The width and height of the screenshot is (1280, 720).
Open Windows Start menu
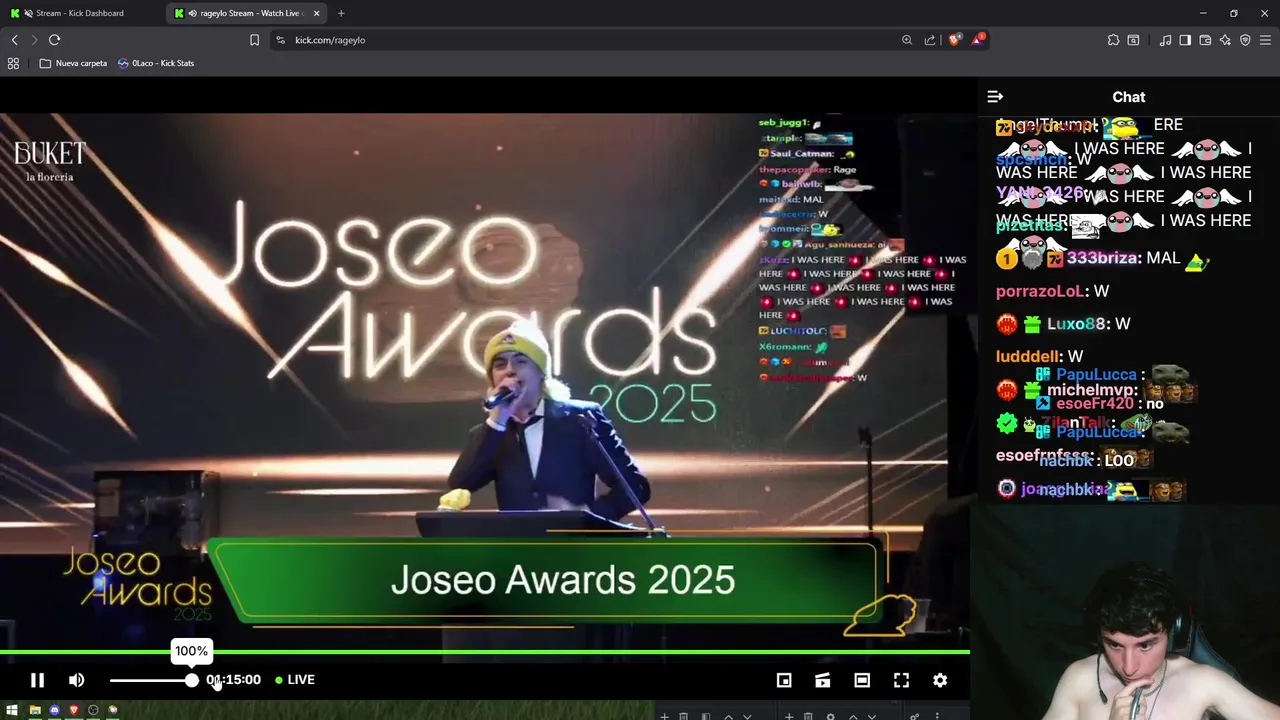tap(13, 711)
